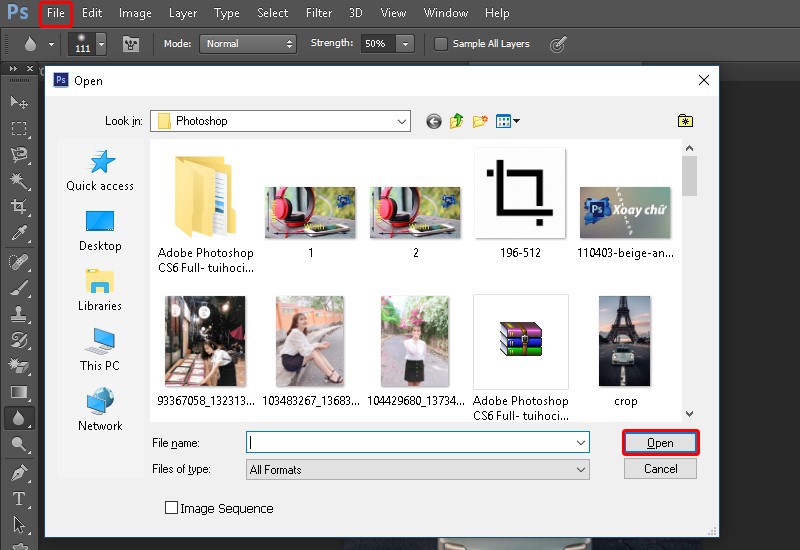Select the Eraser tool
This screenshot has height=550, width=800.
tap(19, 366)
